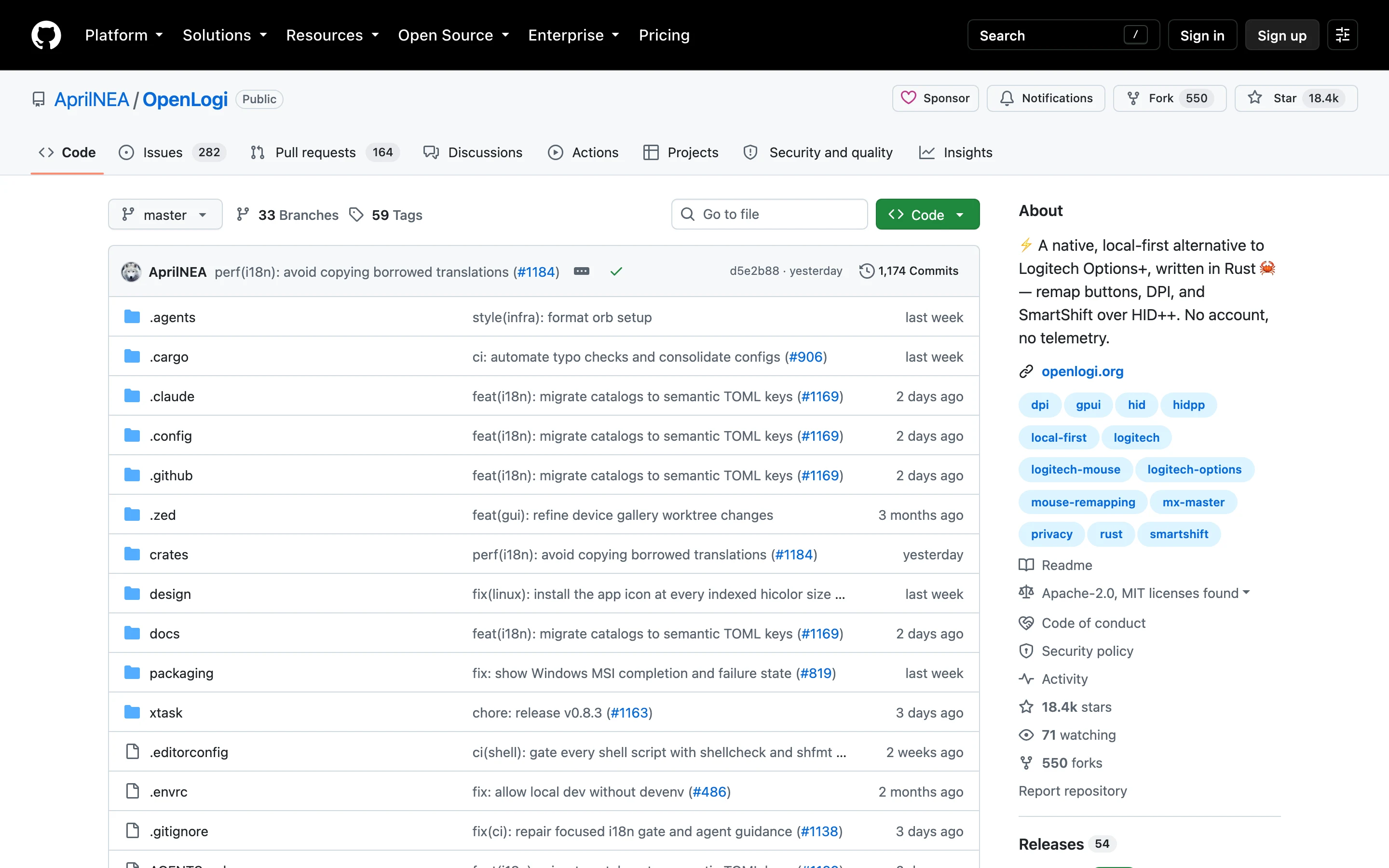Open the xtask folder
Image resolution: width=1389 pixels, height=868 pixels.
coord(166,712)
